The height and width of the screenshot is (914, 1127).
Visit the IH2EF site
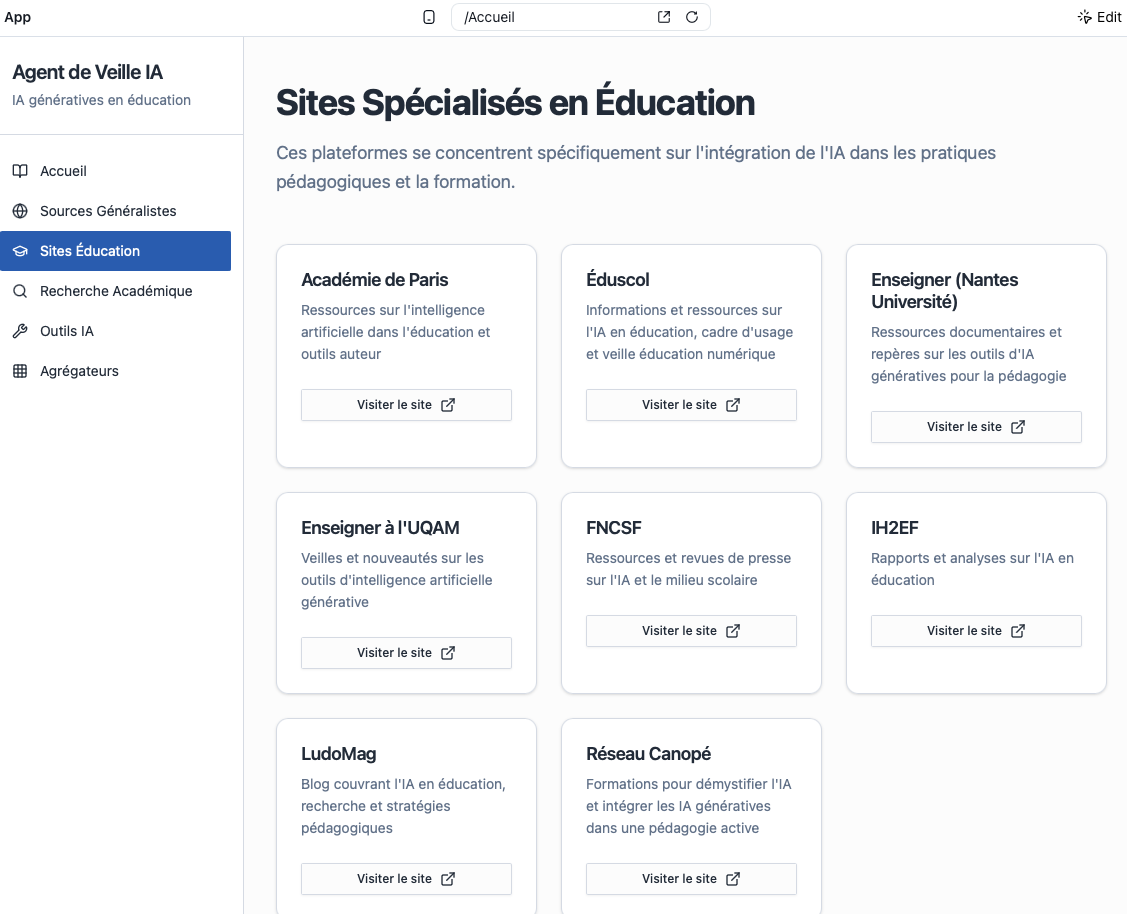point(976,631)
